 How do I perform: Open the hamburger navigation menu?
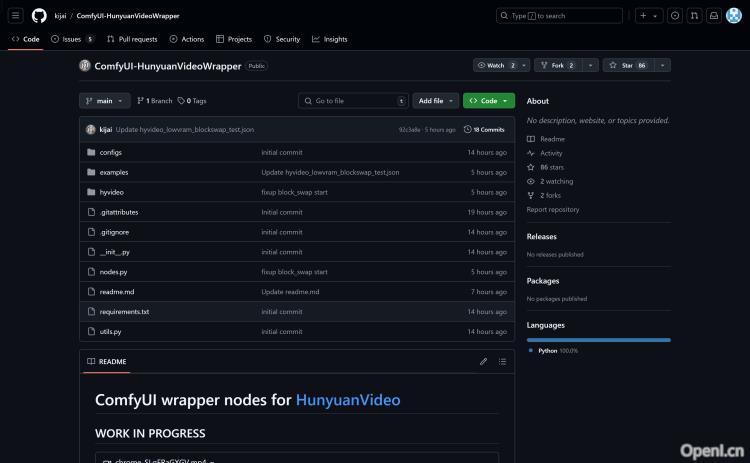tap(16, 16)
